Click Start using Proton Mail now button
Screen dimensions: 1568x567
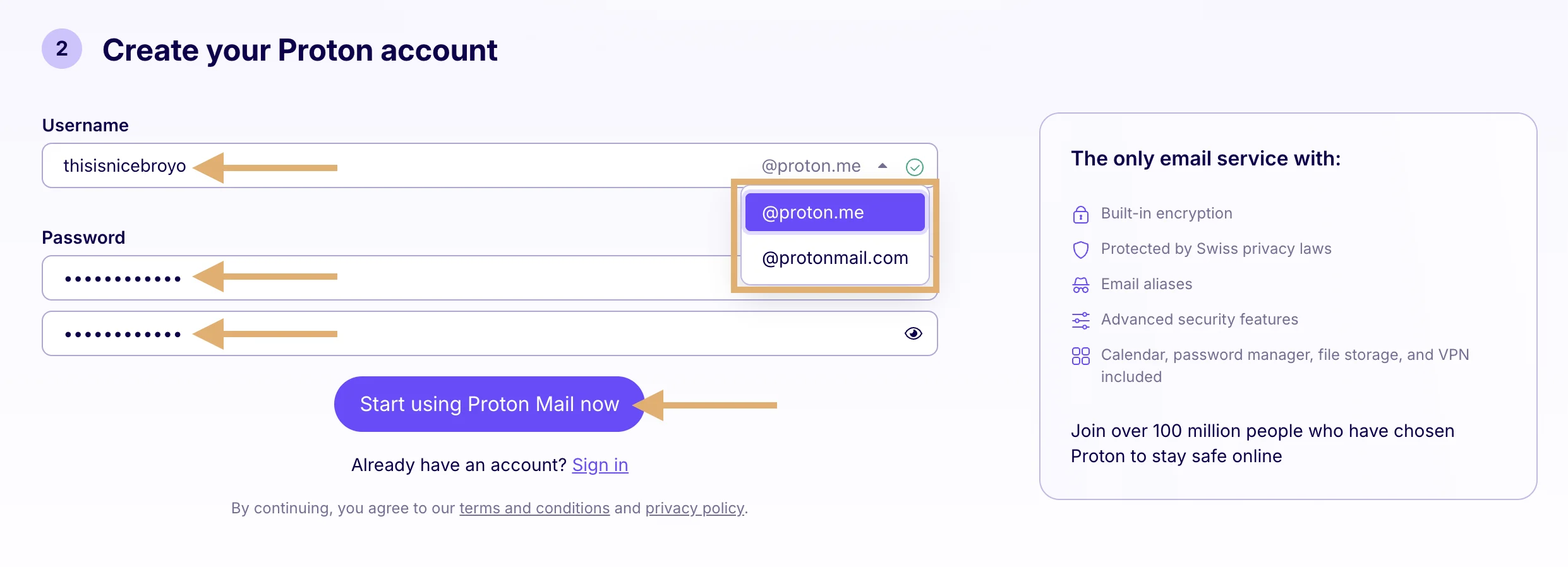(x=489, y=404)
